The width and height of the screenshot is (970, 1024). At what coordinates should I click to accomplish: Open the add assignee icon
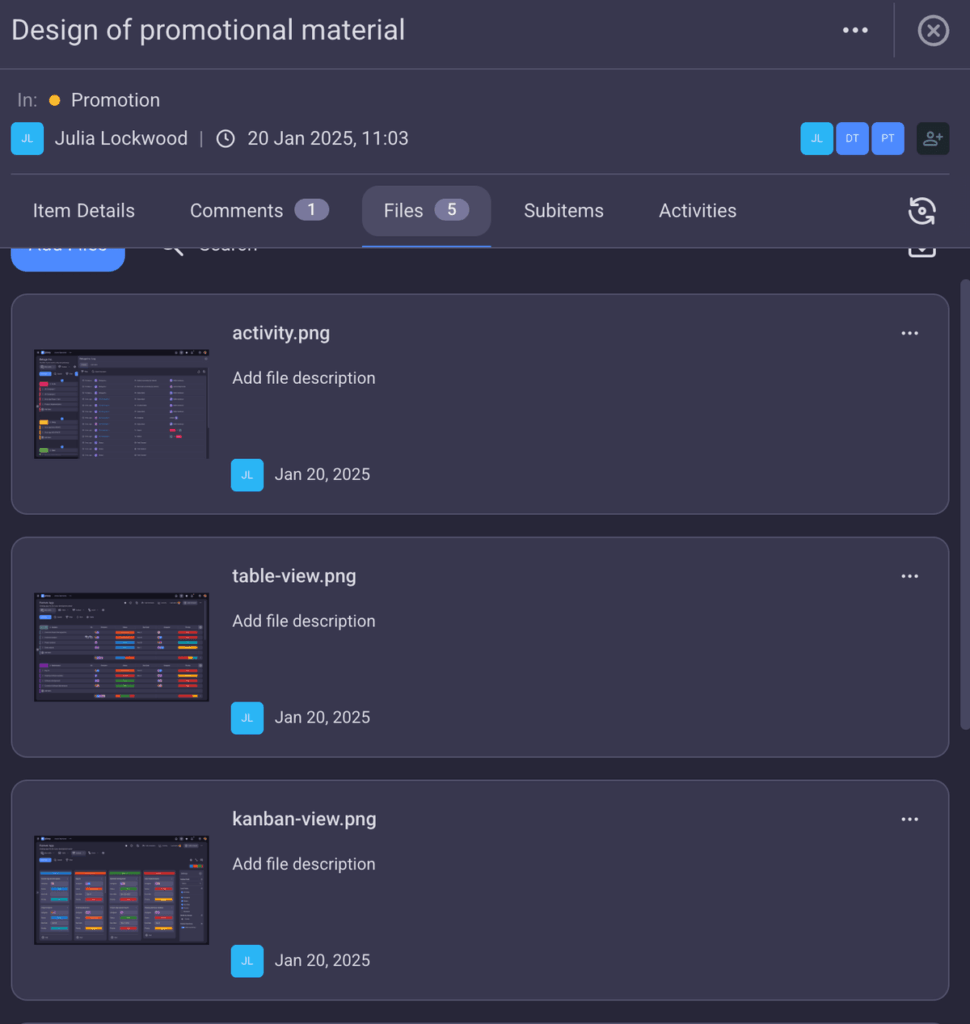tap(932, 139)
